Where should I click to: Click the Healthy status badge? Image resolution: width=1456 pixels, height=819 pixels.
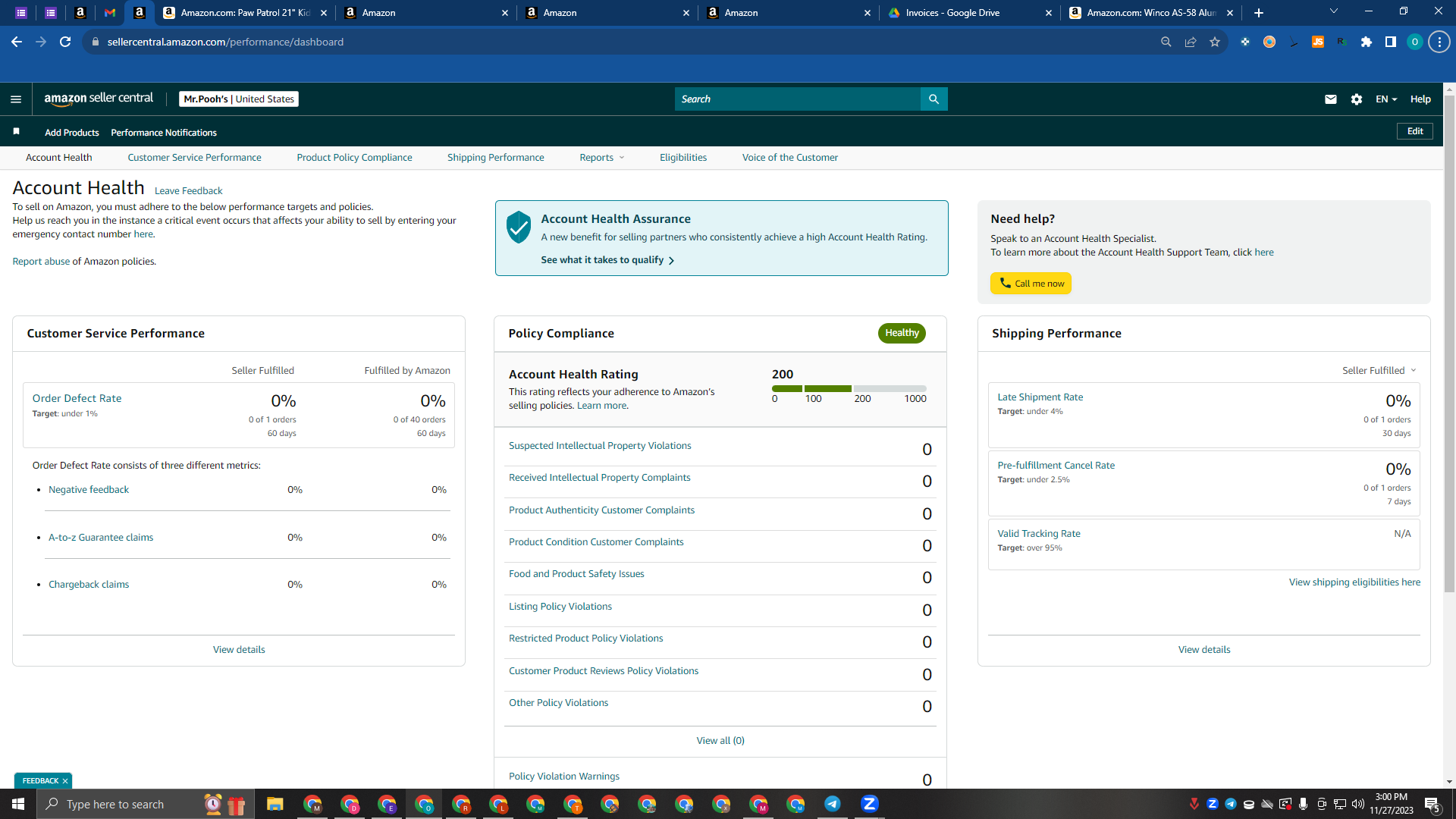[x=902, y=333]
